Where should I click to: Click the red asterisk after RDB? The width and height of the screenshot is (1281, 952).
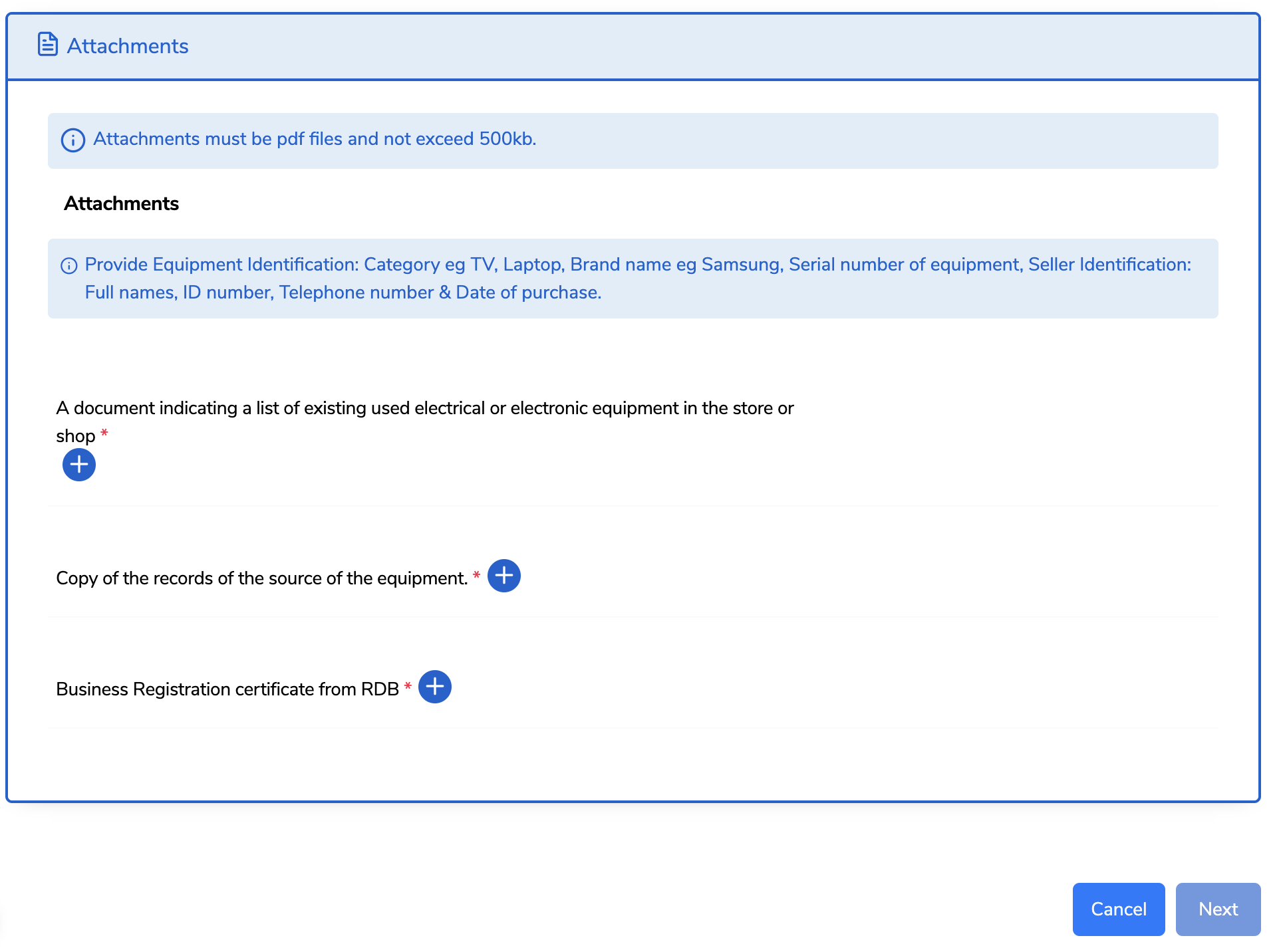click(x=408, y=686)
